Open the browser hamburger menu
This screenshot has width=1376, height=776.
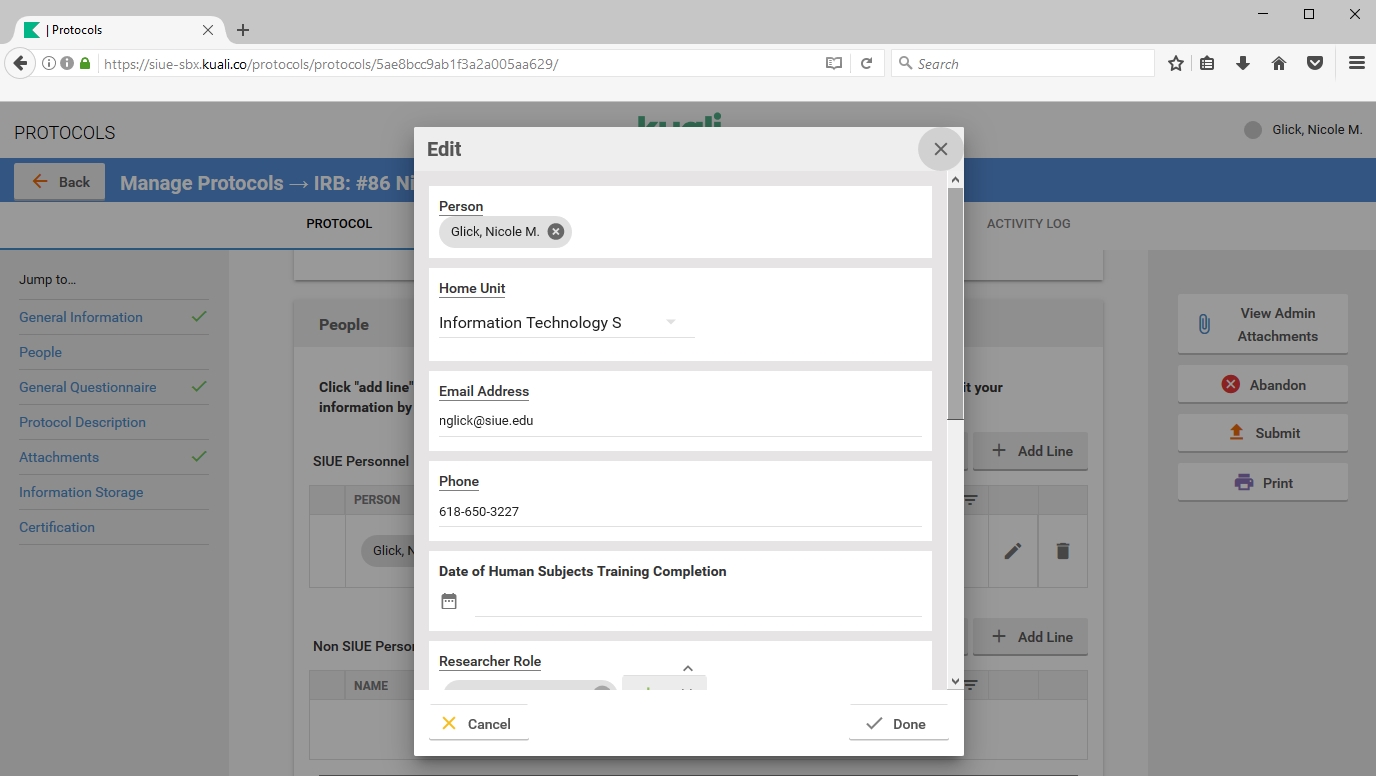coord(1356,63)
